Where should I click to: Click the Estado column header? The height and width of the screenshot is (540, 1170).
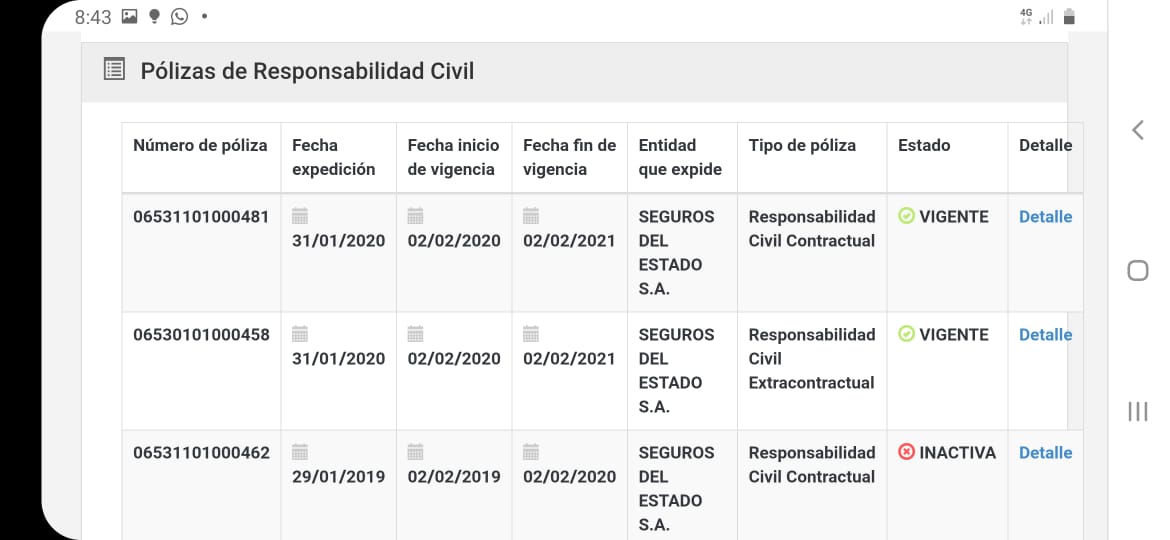(924, 145)
